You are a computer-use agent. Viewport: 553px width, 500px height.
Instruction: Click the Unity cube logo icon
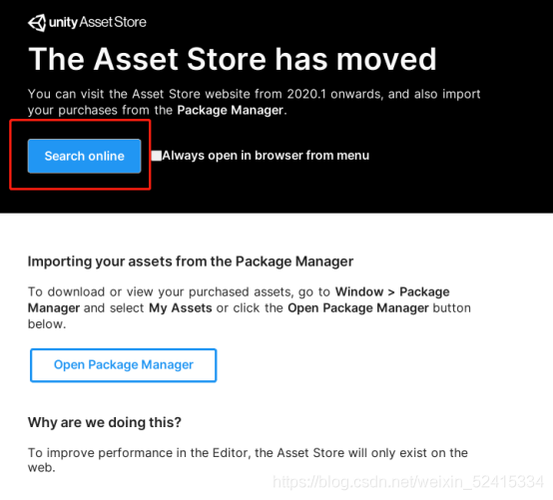(x=37, y=23)
